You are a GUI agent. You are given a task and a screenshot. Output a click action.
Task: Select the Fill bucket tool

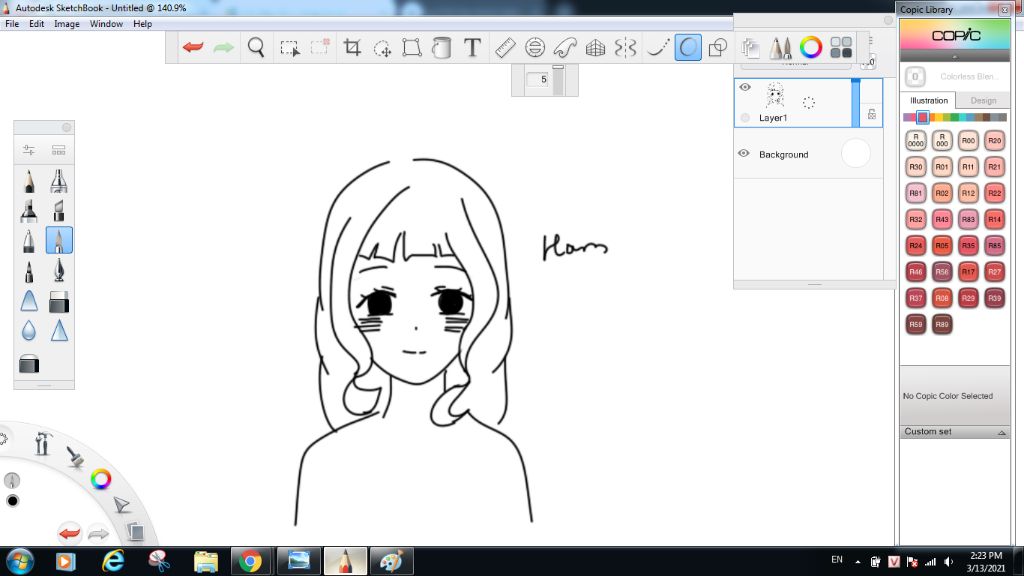pos(441,47)
